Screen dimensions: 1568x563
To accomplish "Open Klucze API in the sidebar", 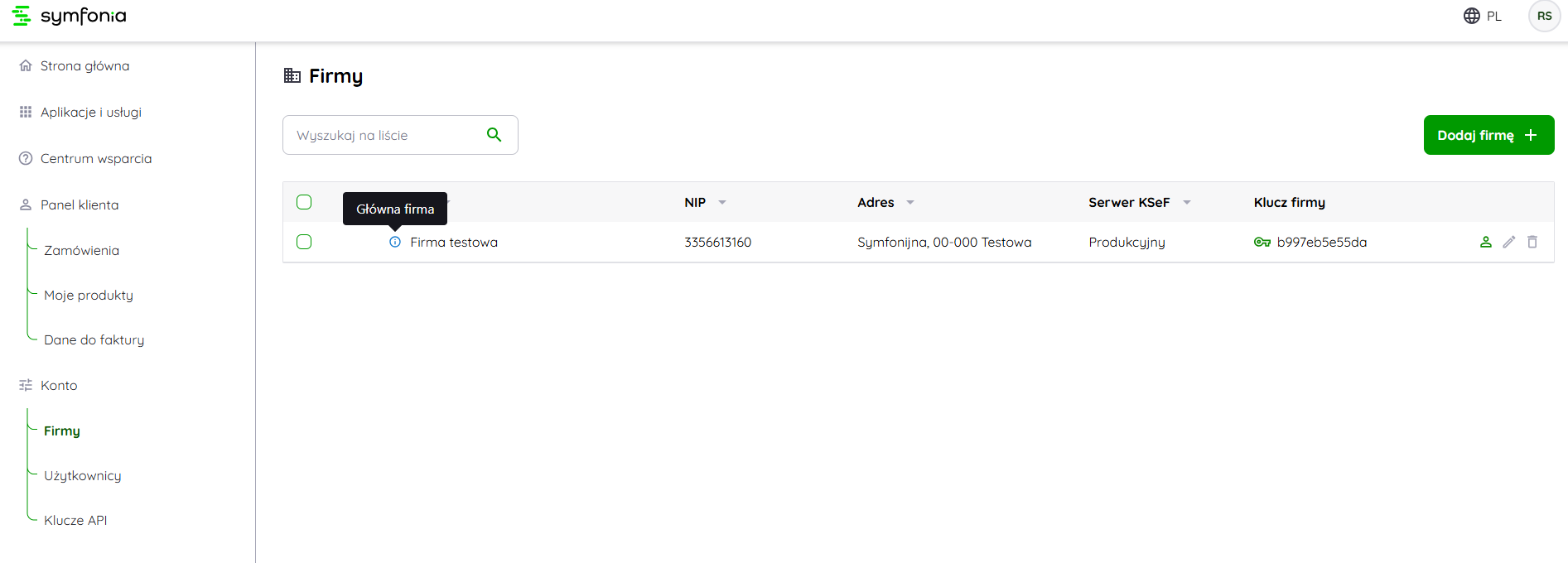I will point(75,521).
